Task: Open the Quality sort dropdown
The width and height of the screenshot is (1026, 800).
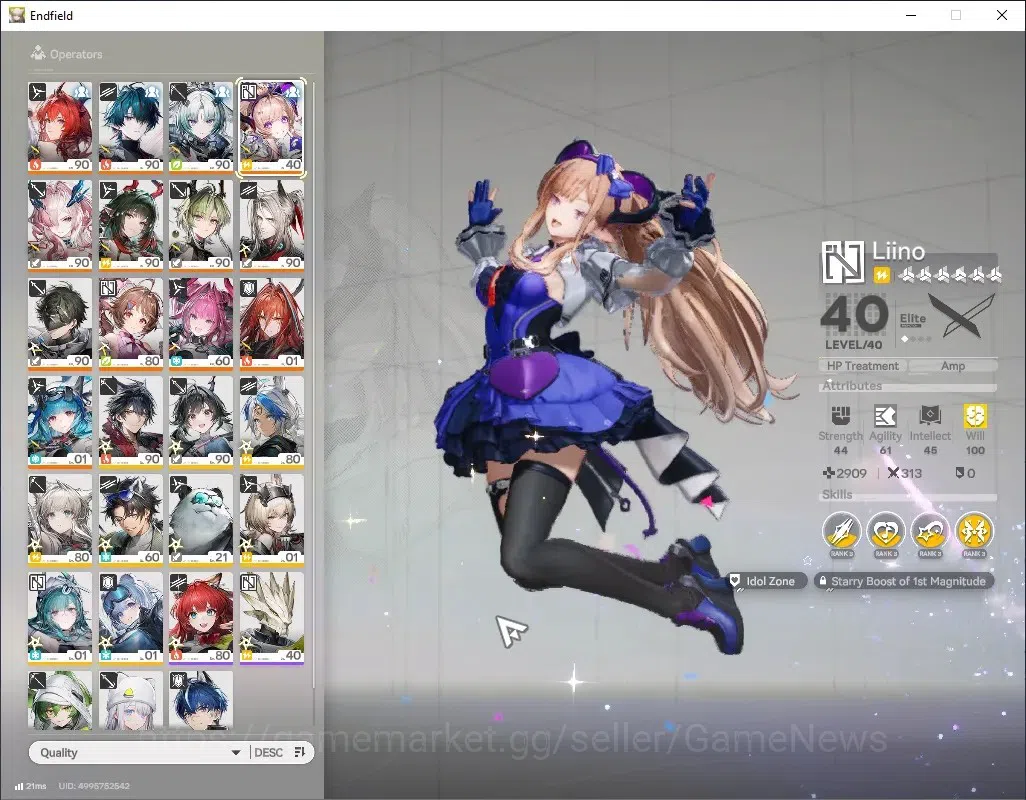Action: 139,752
